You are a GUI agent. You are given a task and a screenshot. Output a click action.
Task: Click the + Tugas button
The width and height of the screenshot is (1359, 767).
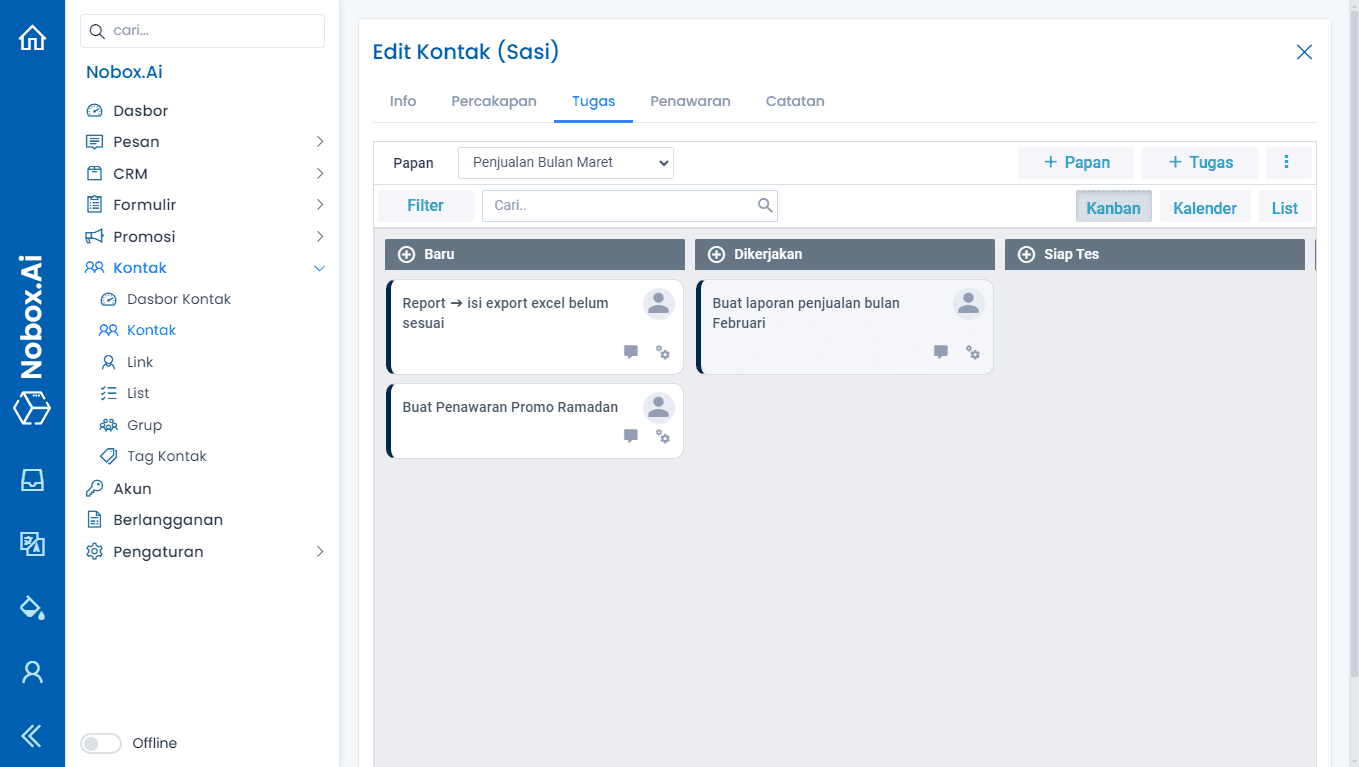click(x=1199, y=163)
